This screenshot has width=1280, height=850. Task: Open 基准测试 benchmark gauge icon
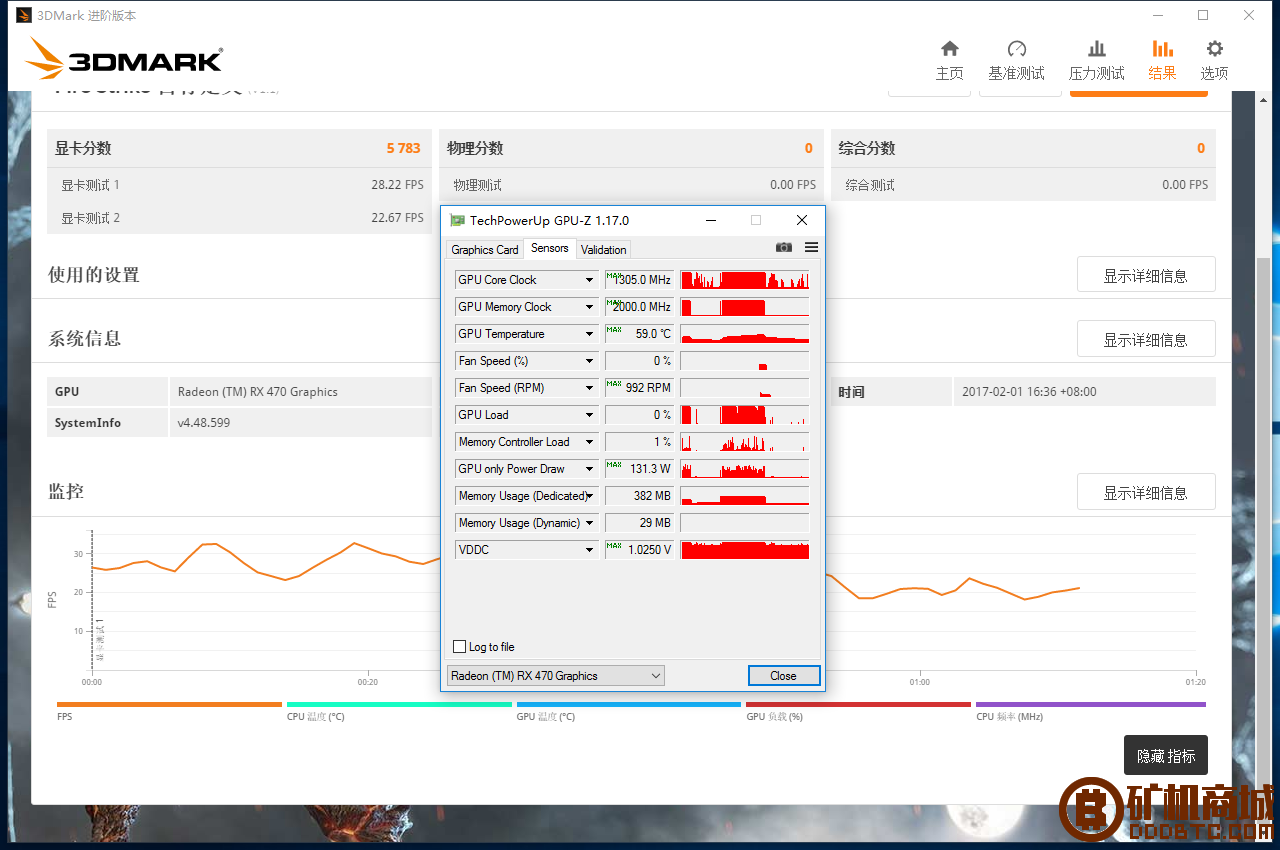1016,49
